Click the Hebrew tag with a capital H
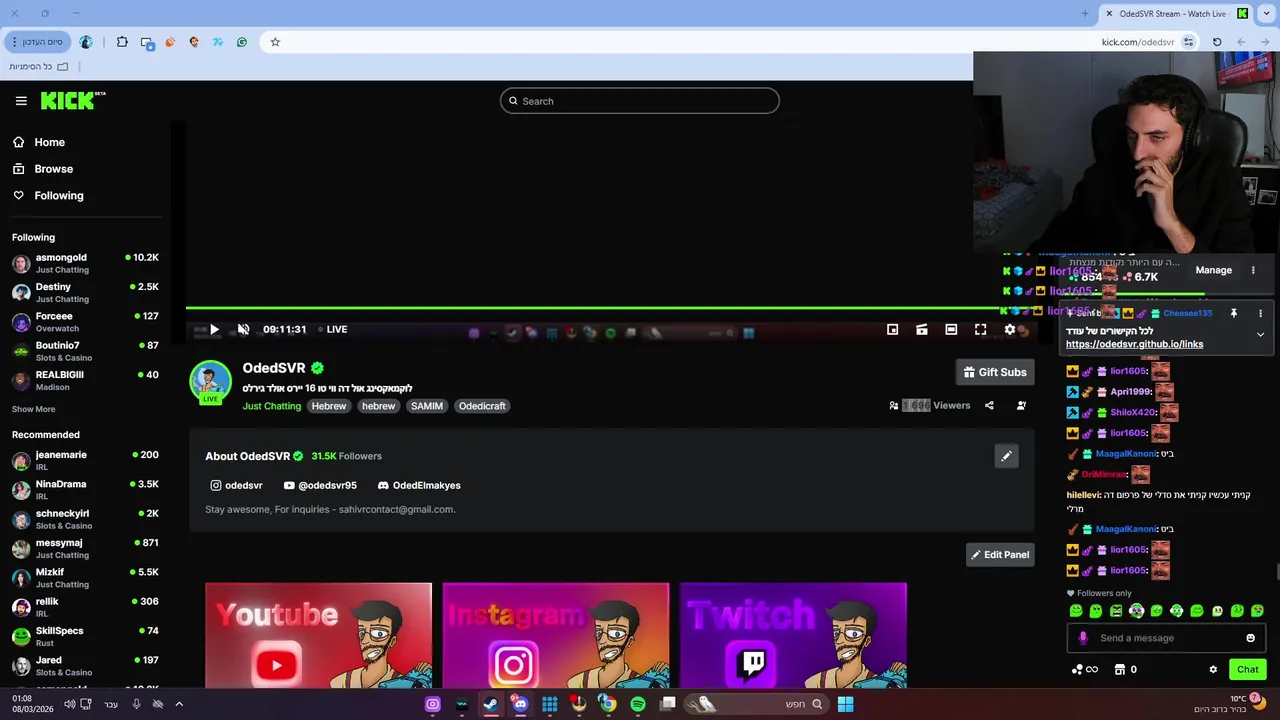 (329, 406)
